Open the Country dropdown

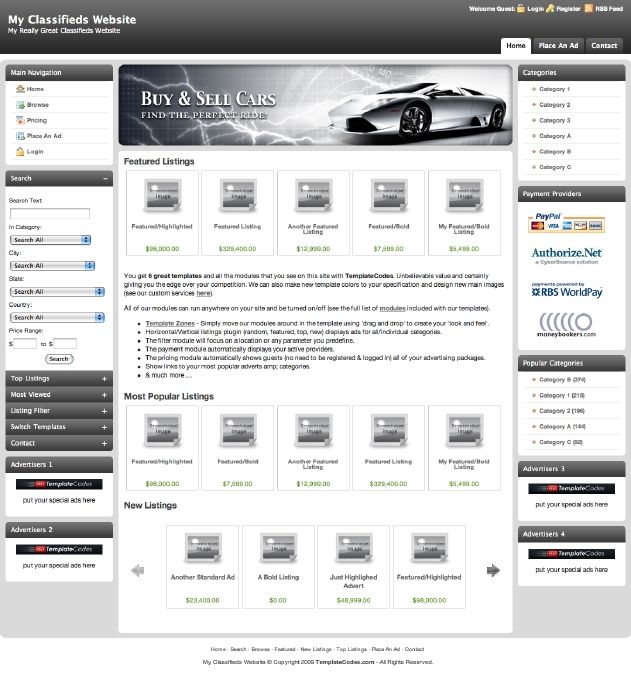click(x=51, y=317)
